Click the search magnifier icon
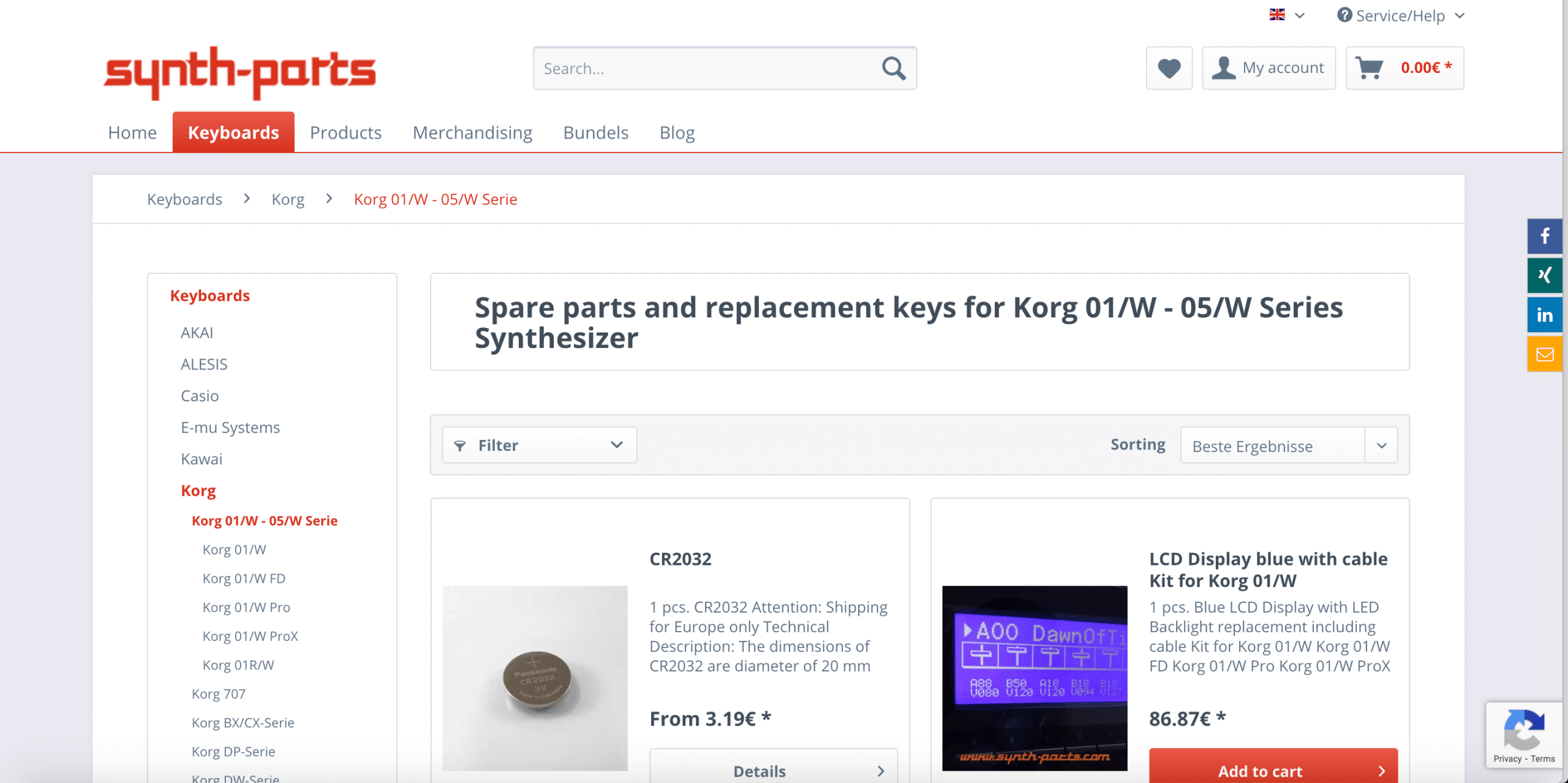Viewport: 1568px width, 783px height. coord(894,68)
